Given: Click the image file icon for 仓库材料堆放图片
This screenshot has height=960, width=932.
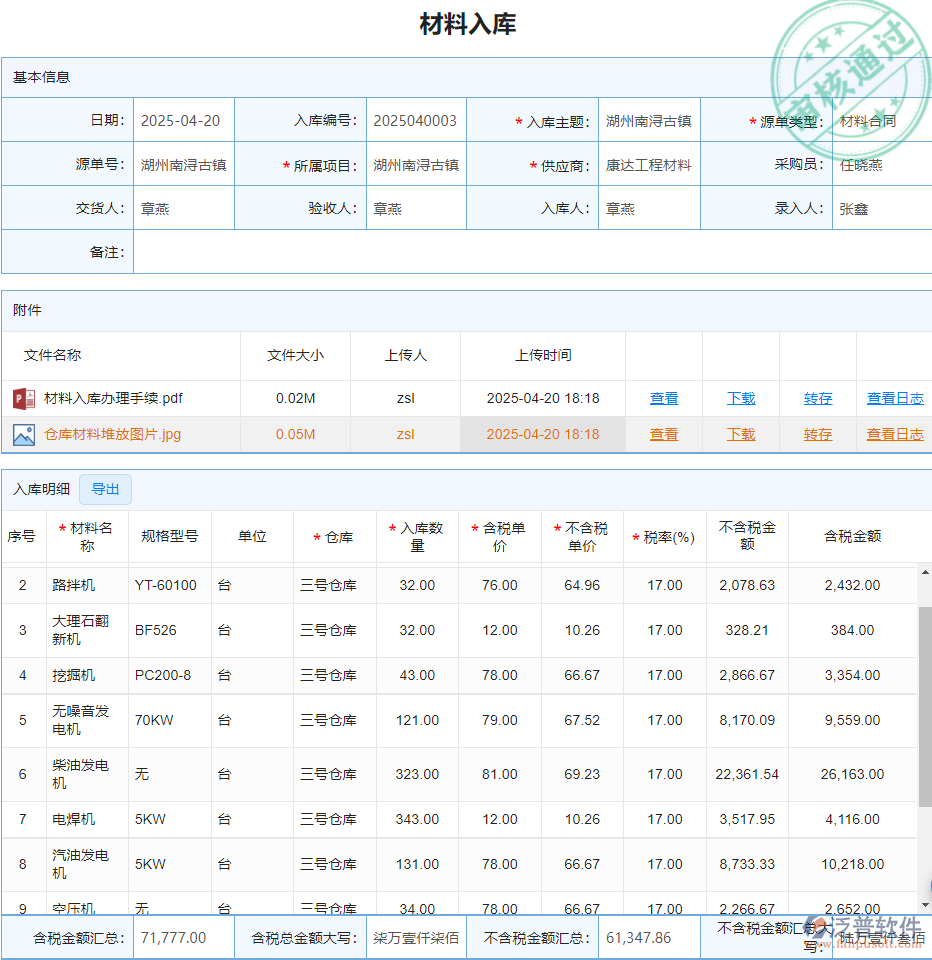Looking at the screenshot, I should [x=24, y=435].
